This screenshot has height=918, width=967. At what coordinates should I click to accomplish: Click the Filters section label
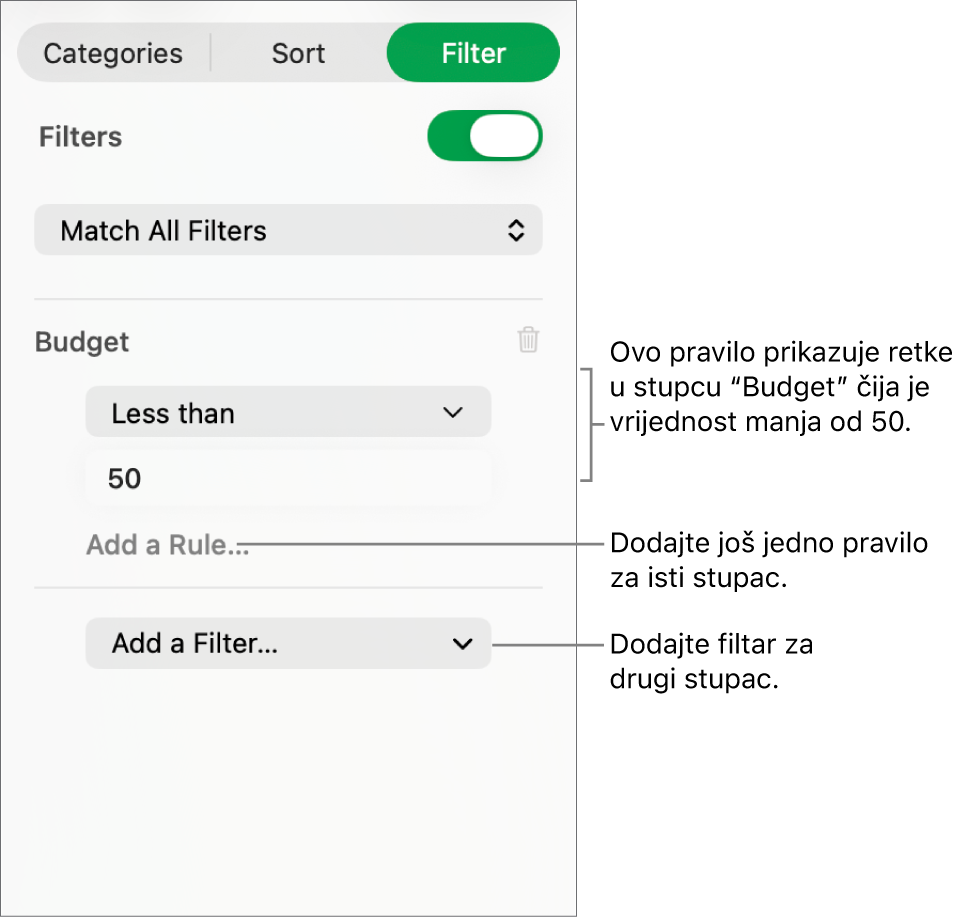(x=80, y=137)
